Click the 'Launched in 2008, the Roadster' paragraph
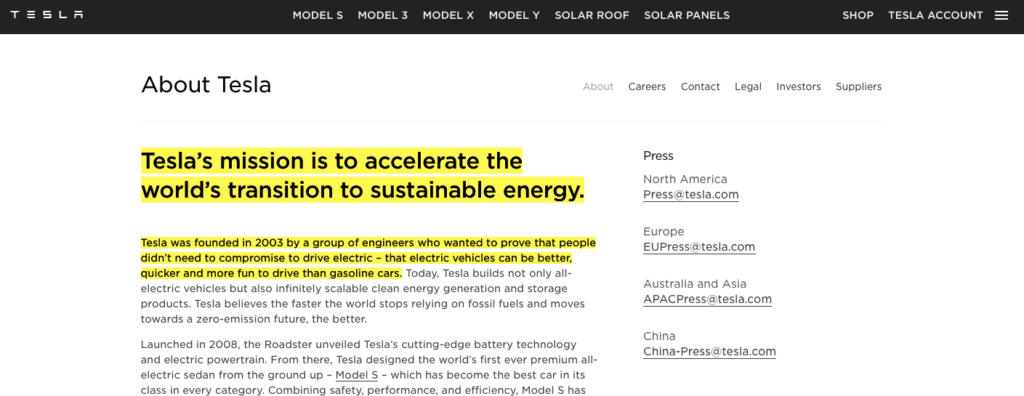This screenshot has width=1024, height=396. [369, 367]
